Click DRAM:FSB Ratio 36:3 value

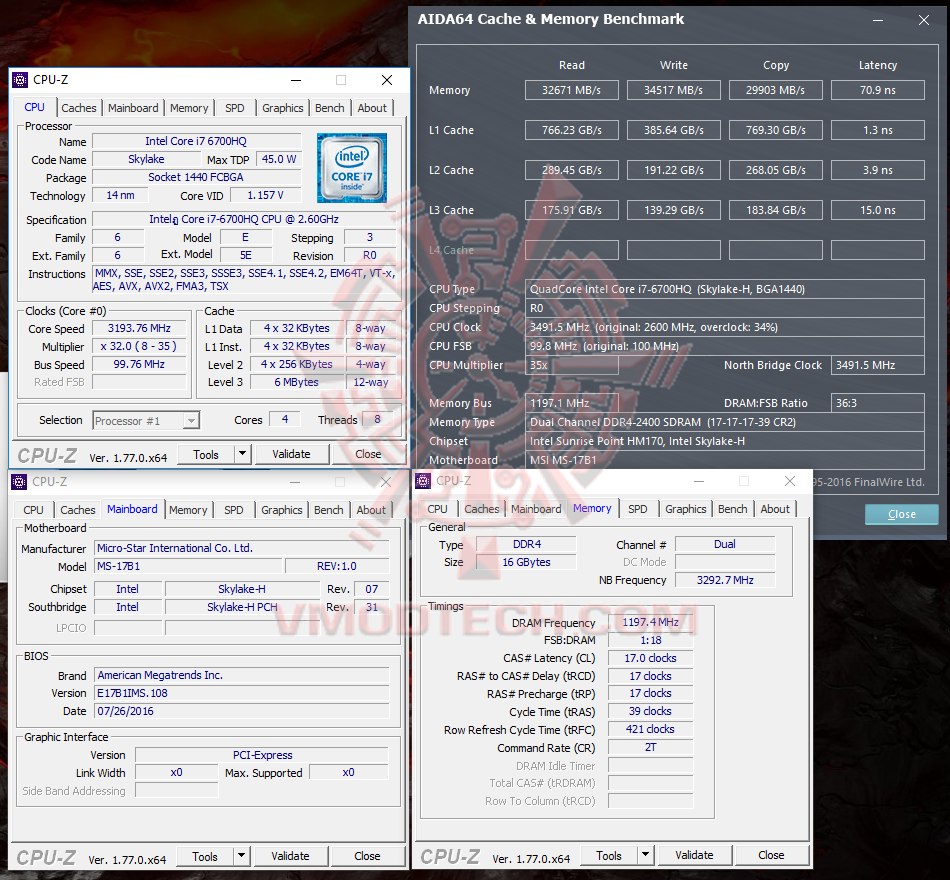[877, 403]
